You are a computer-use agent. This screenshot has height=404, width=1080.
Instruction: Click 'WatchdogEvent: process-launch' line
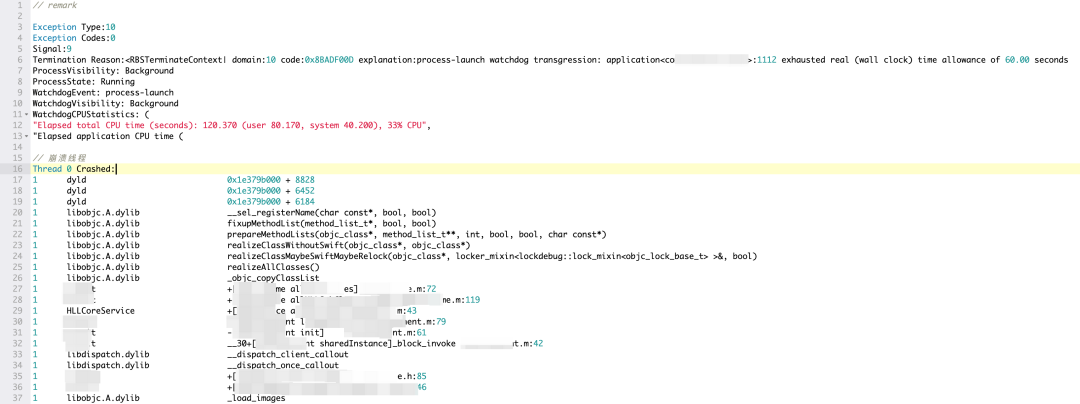pos(103,92)
